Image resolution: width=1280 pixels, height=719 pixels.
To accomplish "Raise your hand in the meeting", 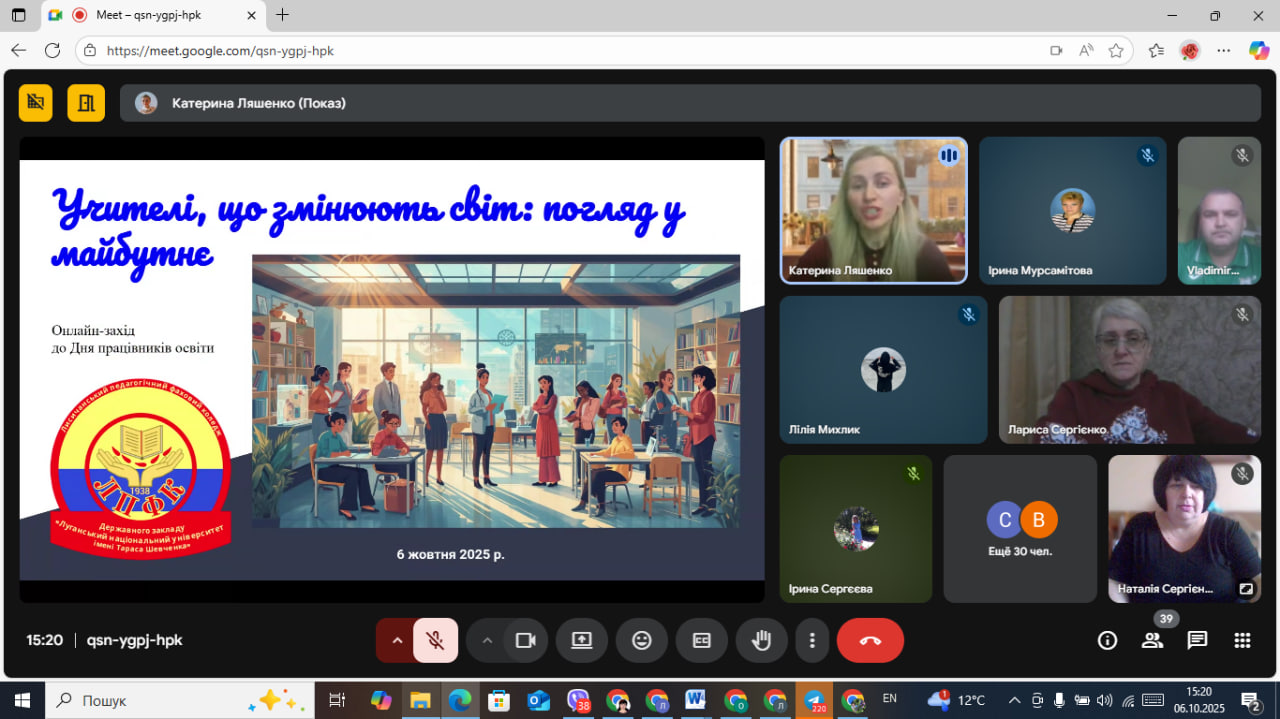I will (762, 641).
